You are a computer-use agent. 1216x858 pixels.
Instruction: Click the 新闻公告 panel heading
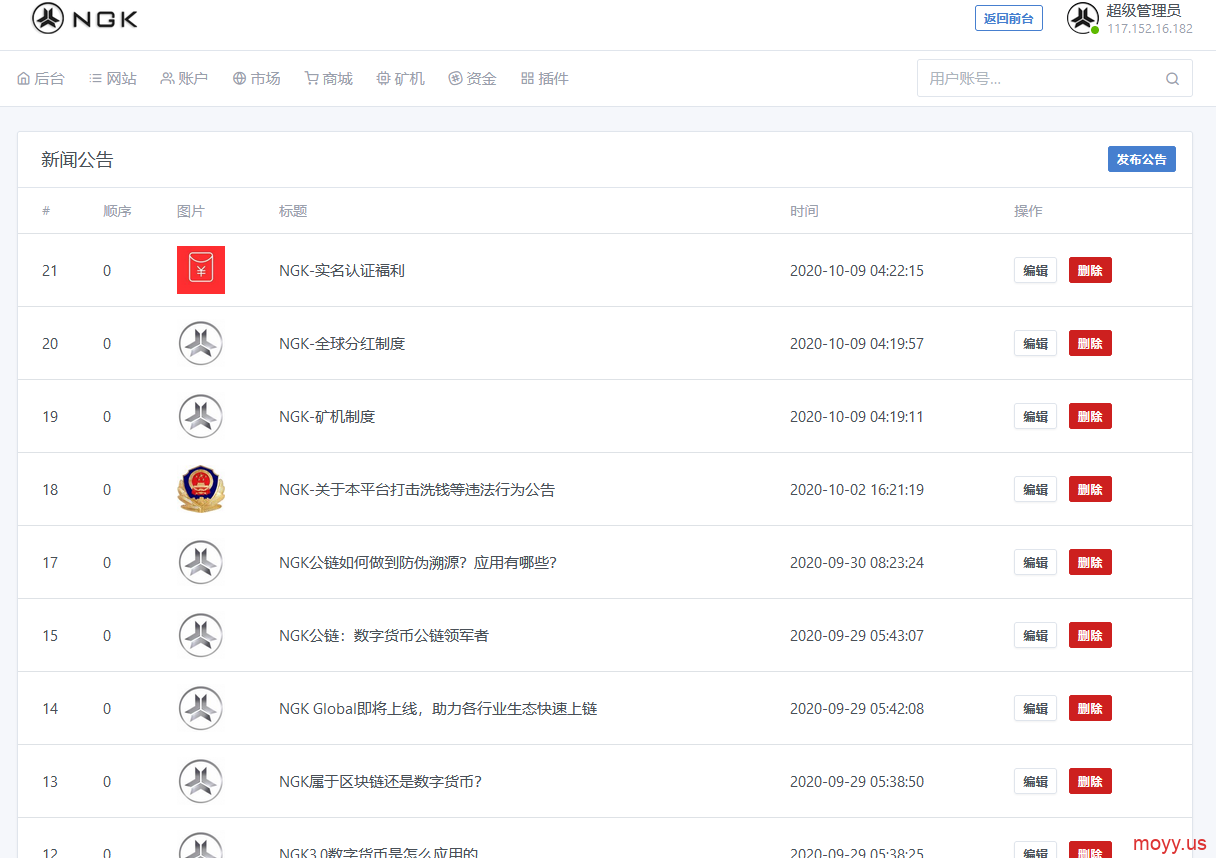pos(77,159)
